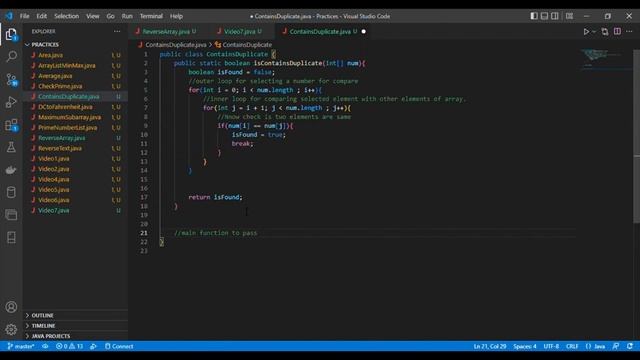Click the Open Changes editor icon
Image resolution: width=640 pixels, height=360 pixels.
point(605,31)
